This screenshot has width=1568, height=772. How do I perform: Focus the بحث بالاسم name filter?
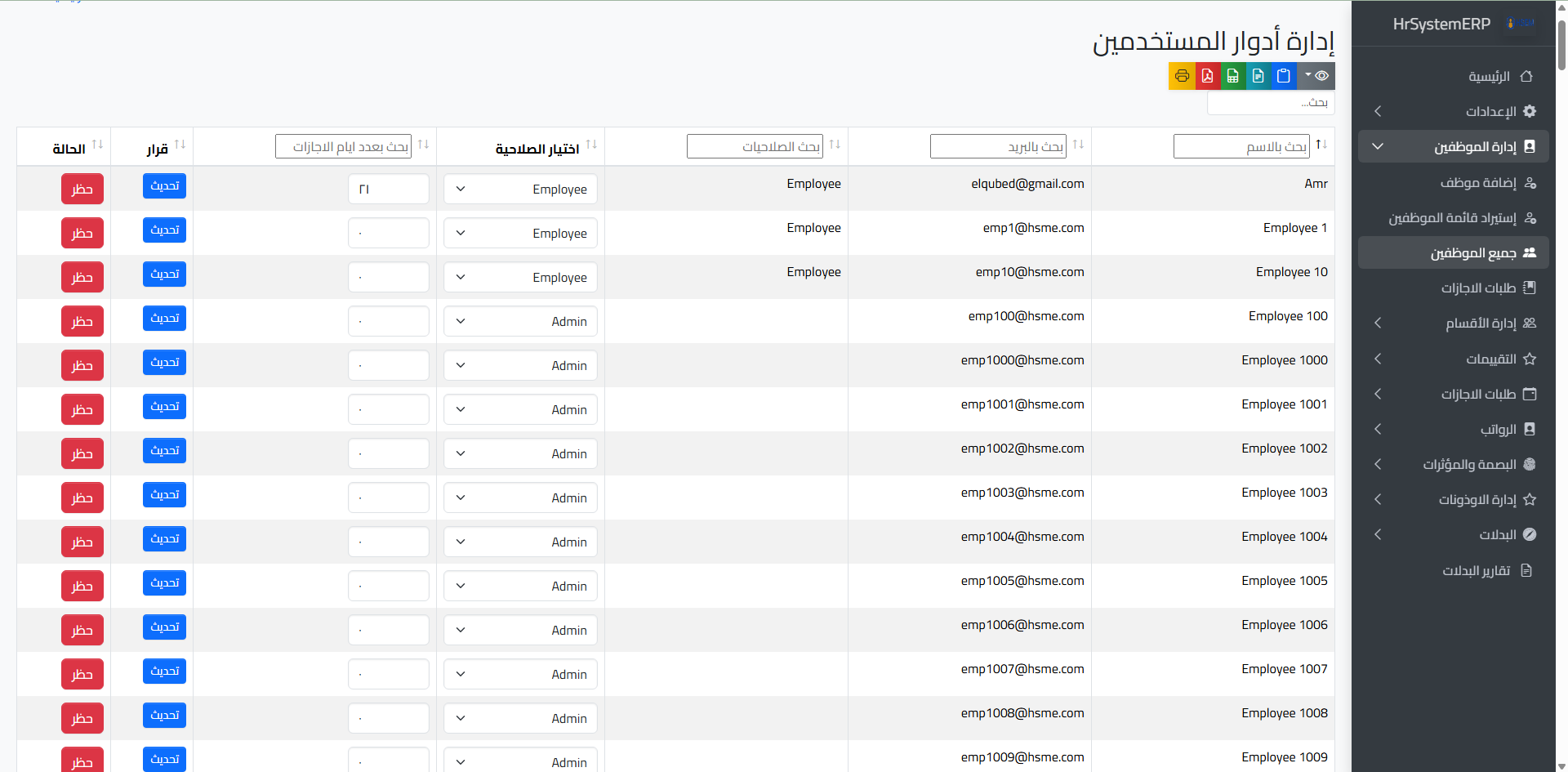point(1241,146)
